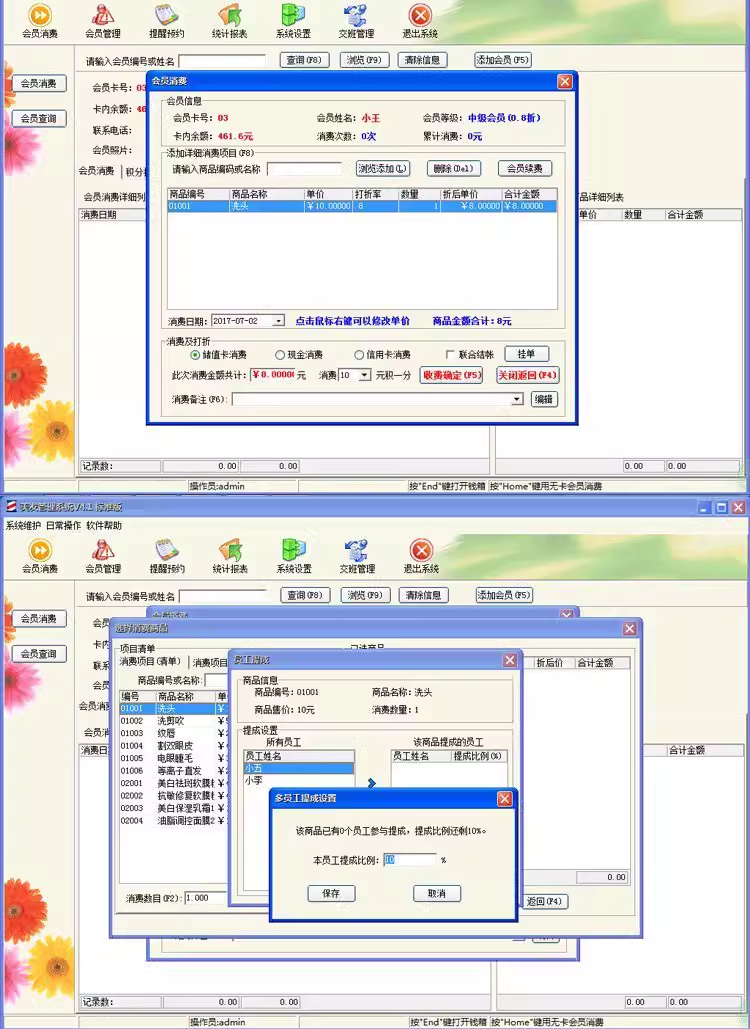Expand the 消费备注 combo box
This screenshot has height=1029, width=750.
click(x=517, y=399)
